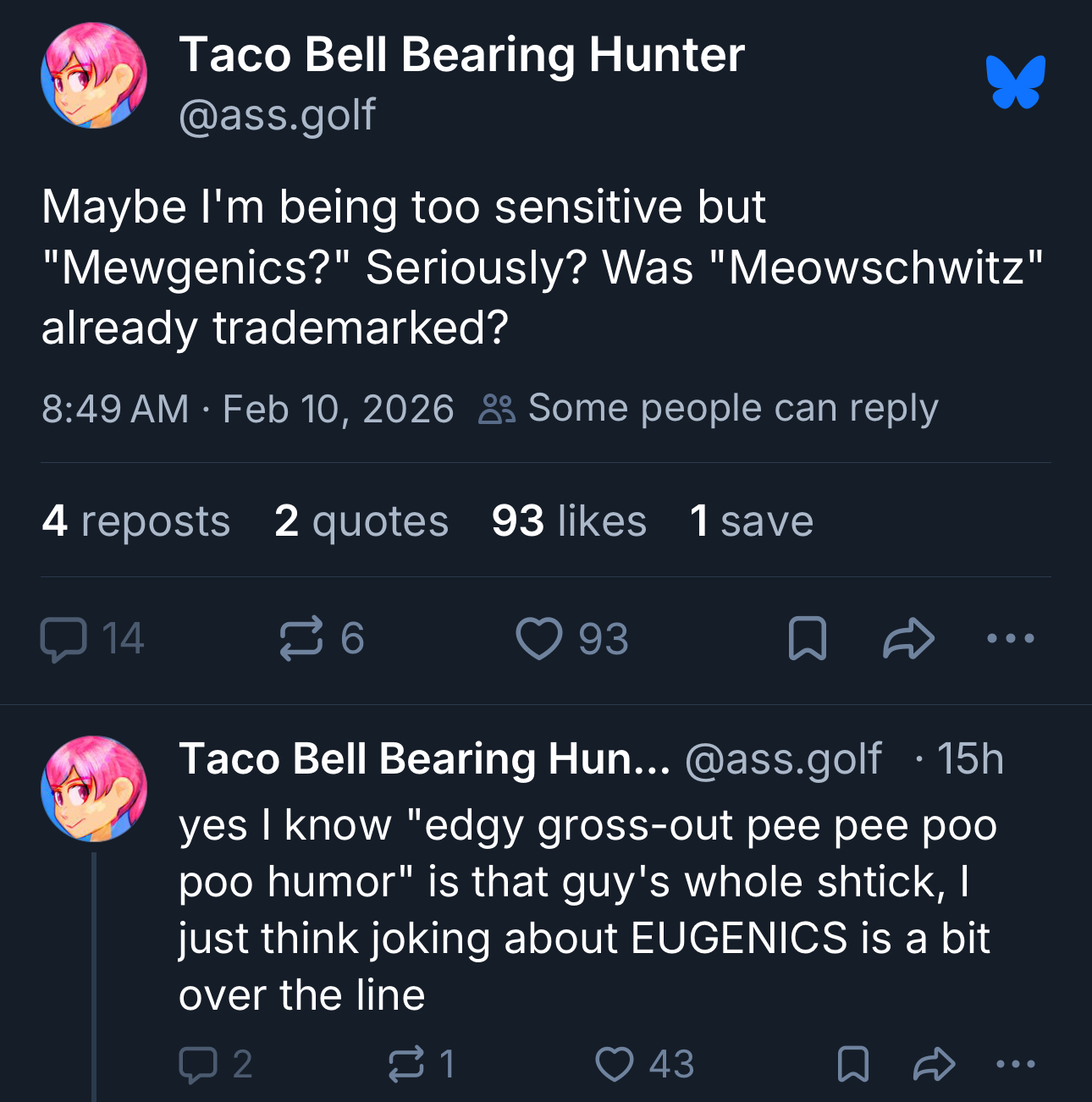Open 'Some people can reply' settings
Viewport: 1092px width, 1102px height.
pyautogui.click(x=709, y=409)
